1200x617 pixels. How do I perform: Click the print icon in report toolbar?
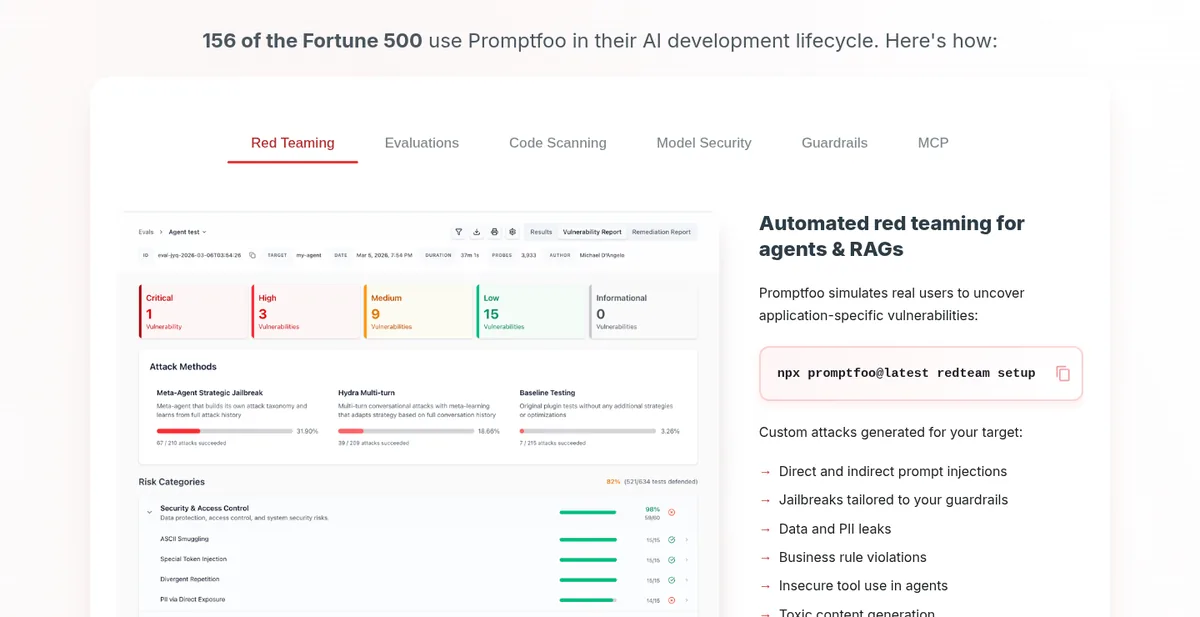(x=494, y=231)
